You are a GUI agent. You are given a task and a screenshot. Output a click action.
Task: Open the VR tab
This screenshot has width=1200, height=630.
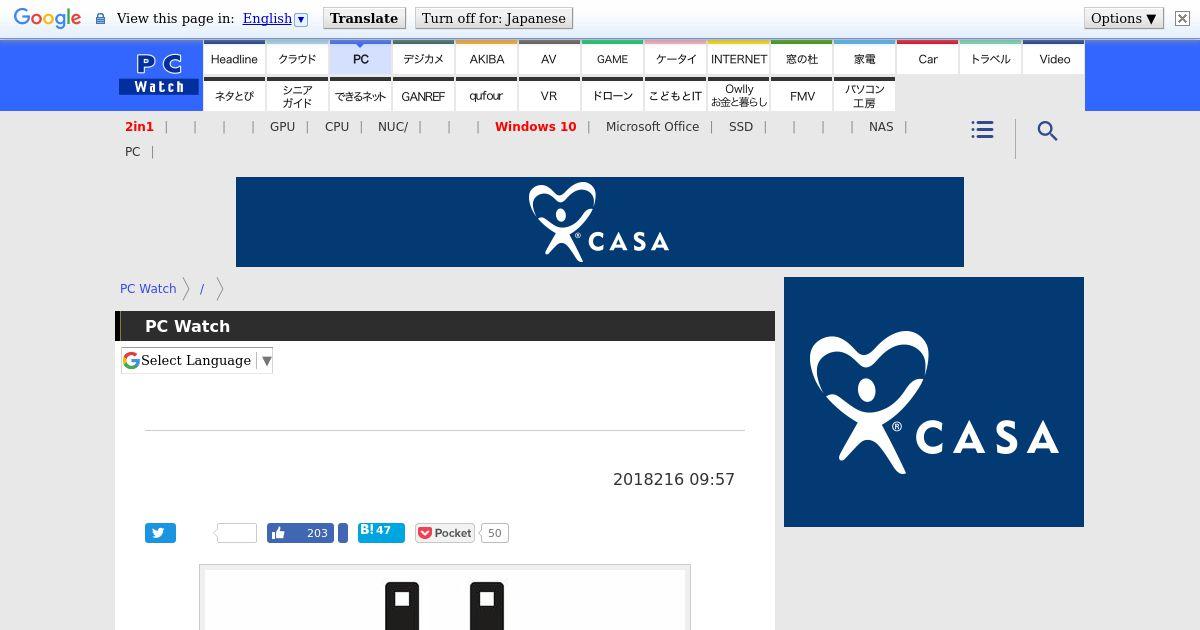click(x=549, y=96)
